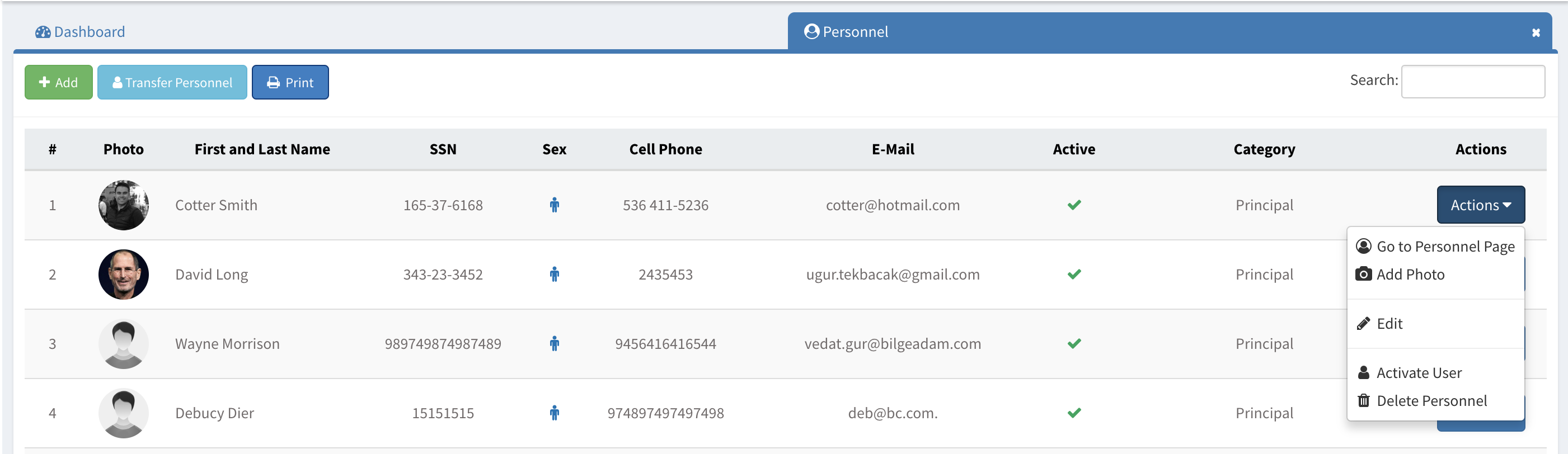Screen dimensions: 1568x454
Task: Select Go to Personnel Page menu item
Action: (1445, 247)
